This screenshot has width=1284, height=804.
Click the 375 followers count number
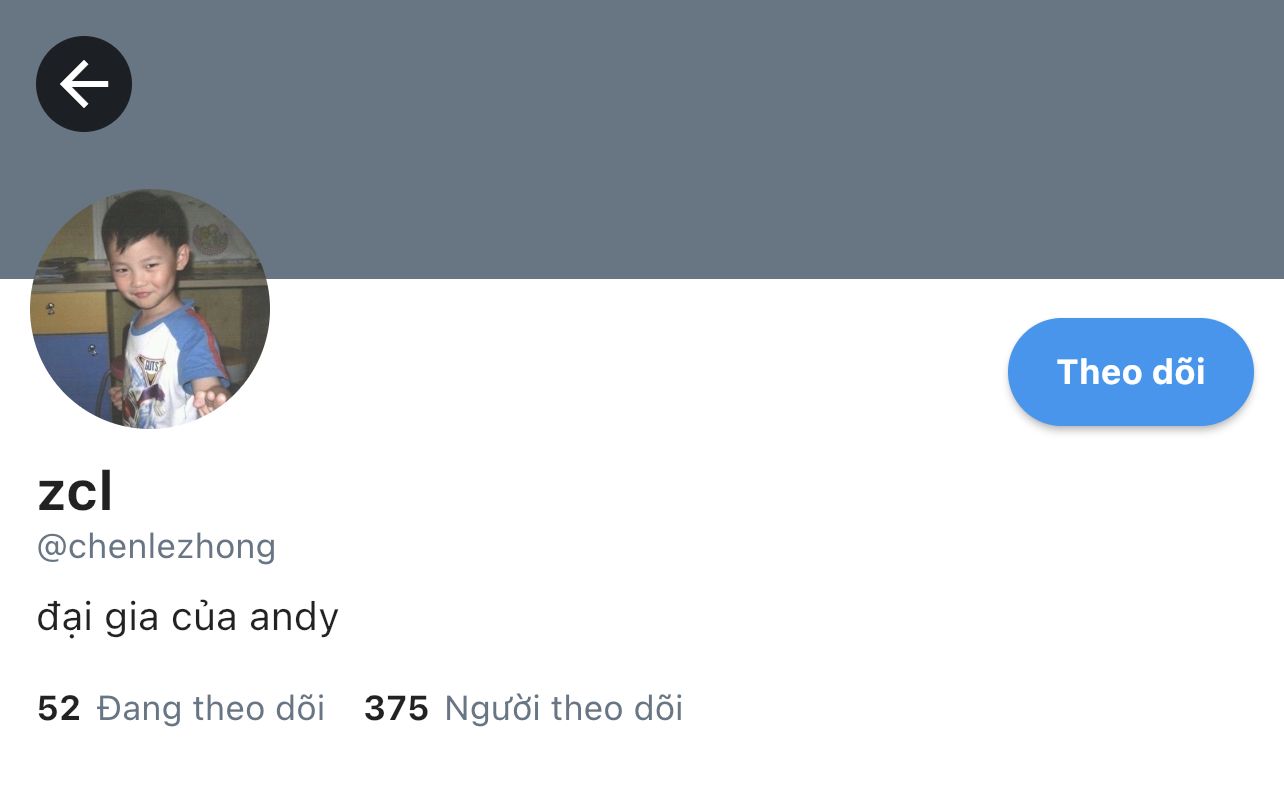[x=396, y=708]
